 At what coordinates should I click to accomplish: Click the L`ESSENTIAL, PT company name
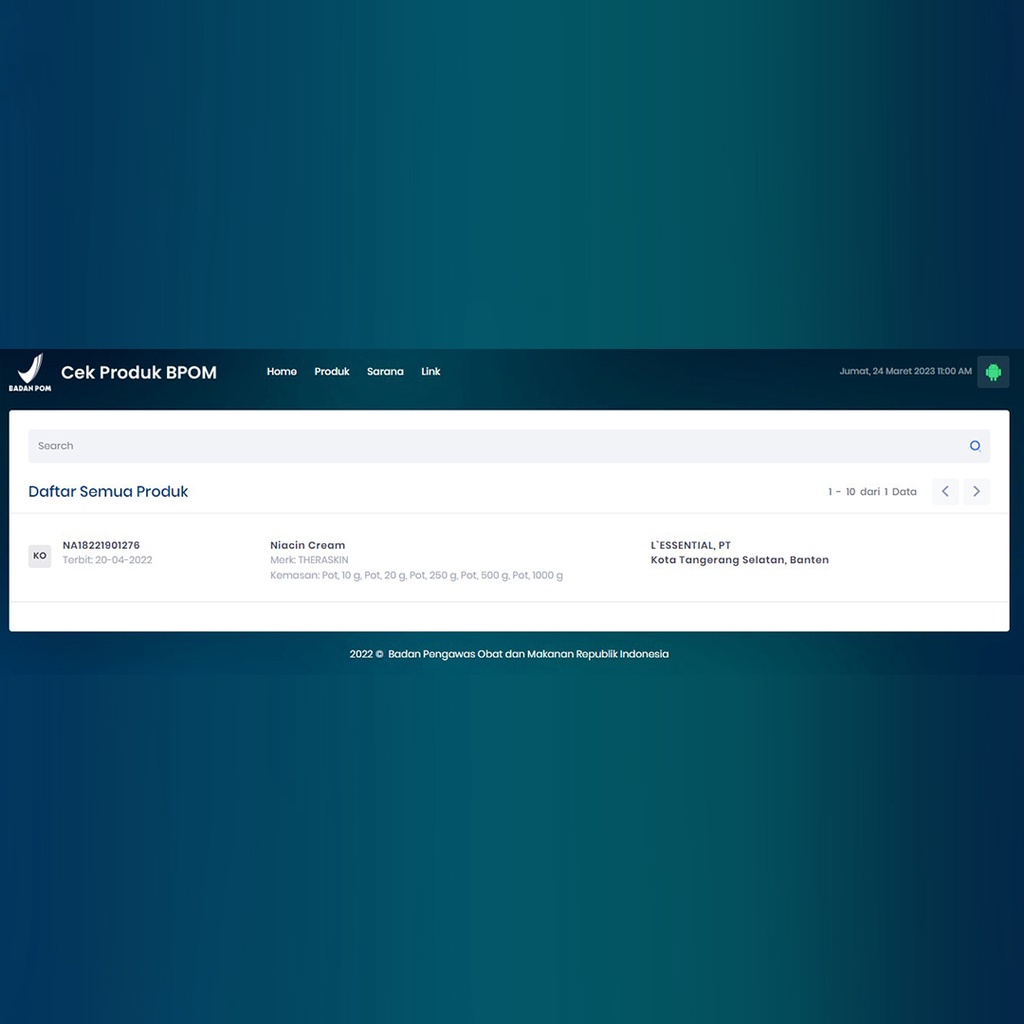(x=690, y=545)
